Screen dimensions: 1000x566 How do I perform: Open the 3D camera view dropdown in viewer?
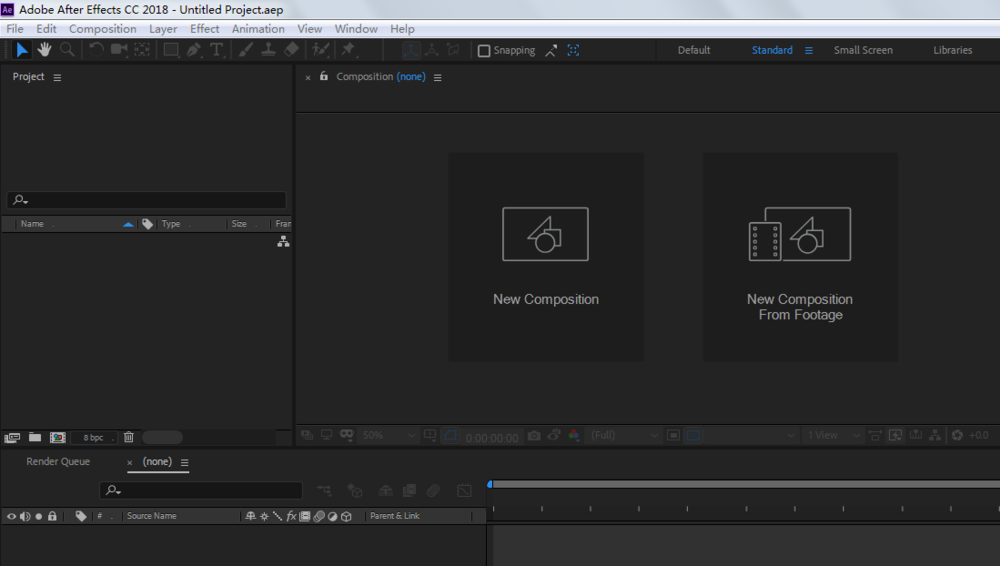(x=751, y=435)
